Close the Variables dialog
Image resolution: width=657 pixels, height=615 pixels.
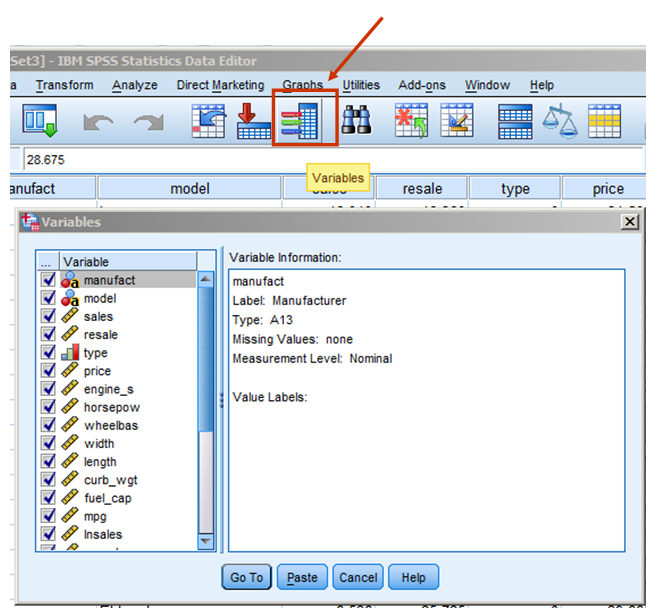pos(629,221)
